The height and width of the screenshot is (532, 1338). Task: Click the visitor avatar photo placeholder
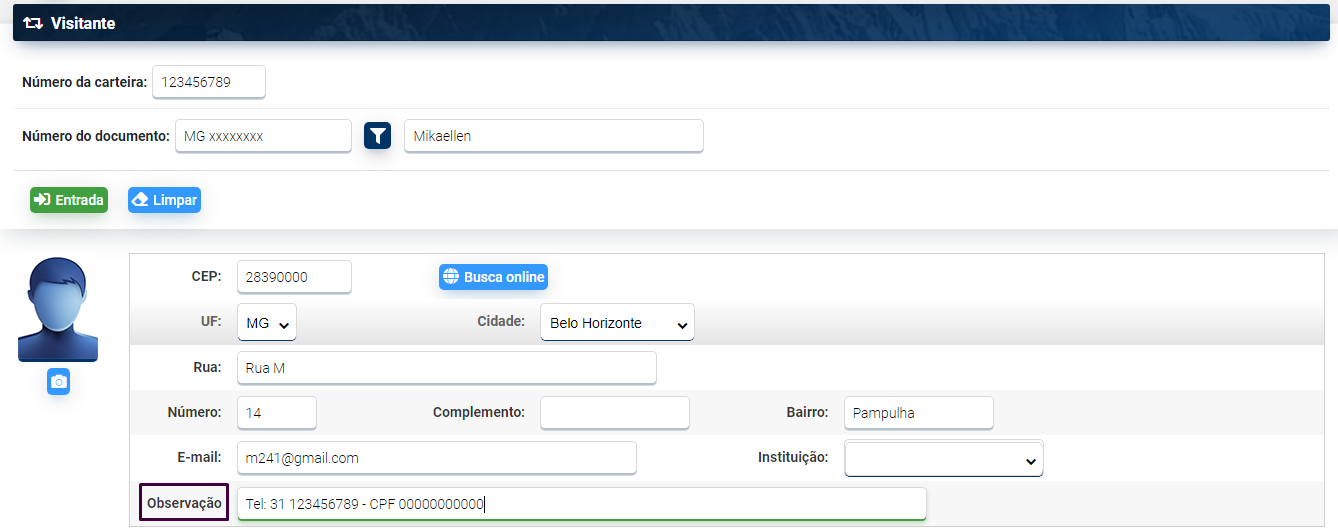click(58, 310)
